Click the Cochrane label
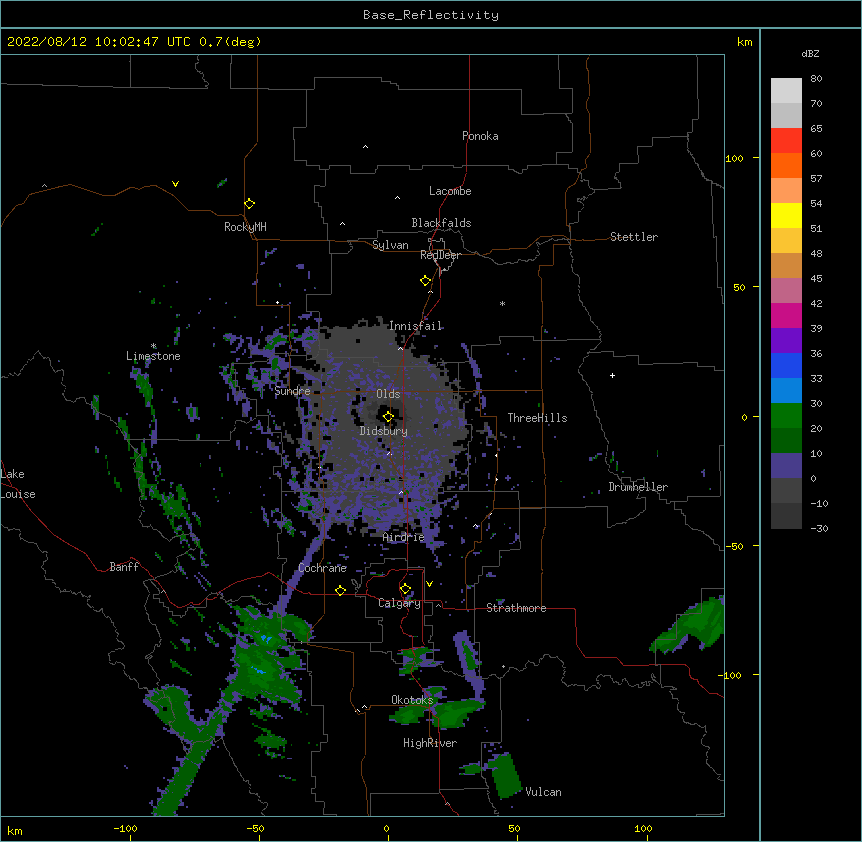The image size is (862, 842). 322,568
